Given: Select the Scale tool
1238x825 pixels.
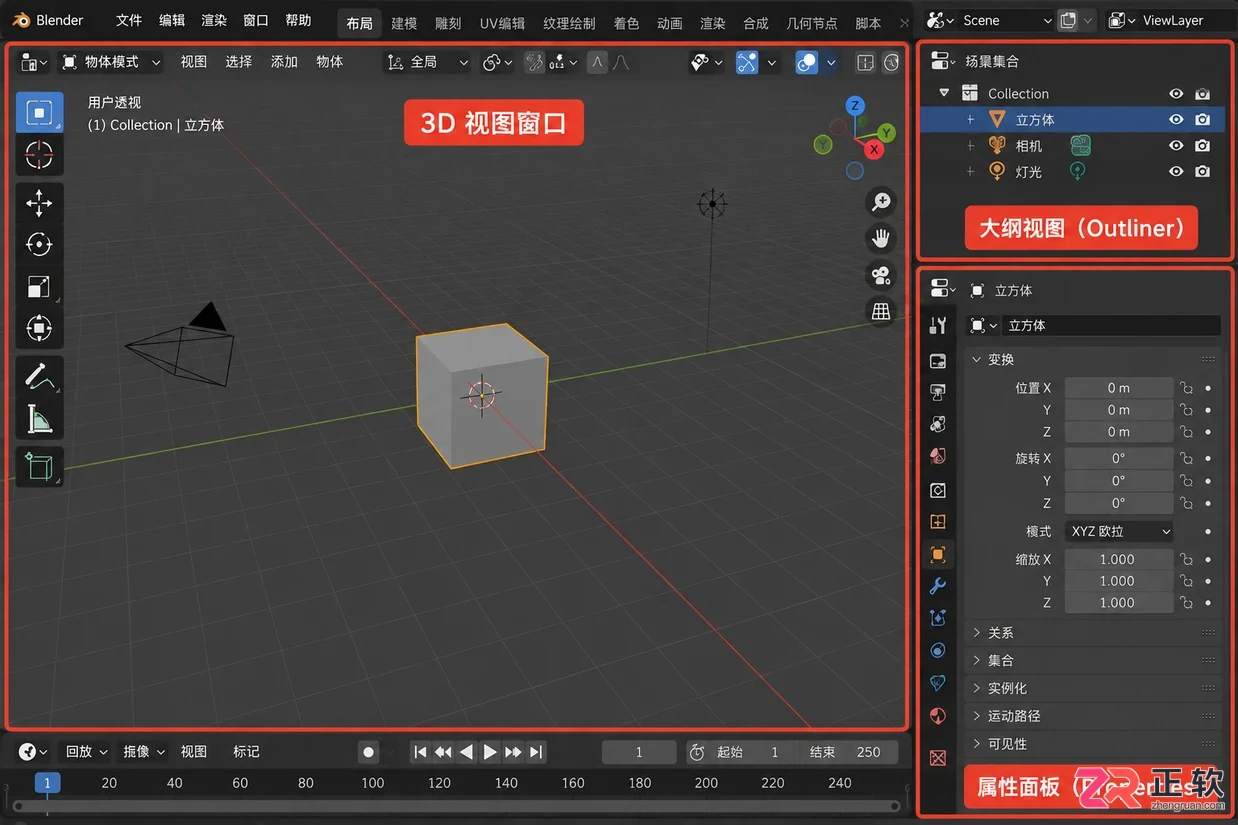Looking at the screenshot, I should (39, 287).
